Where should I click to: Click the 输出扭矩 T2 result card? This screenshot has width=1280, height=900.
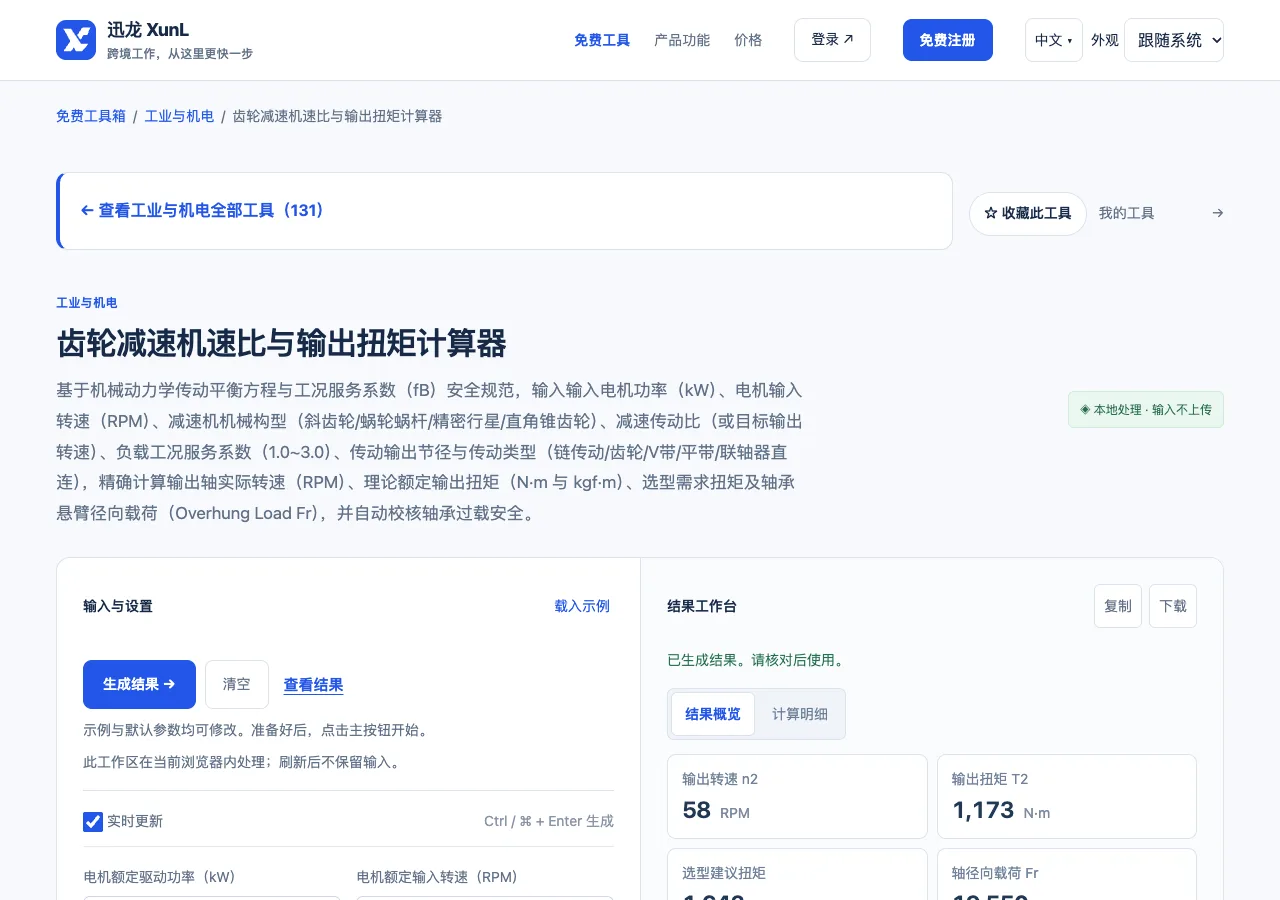[x=1066, y=796]
